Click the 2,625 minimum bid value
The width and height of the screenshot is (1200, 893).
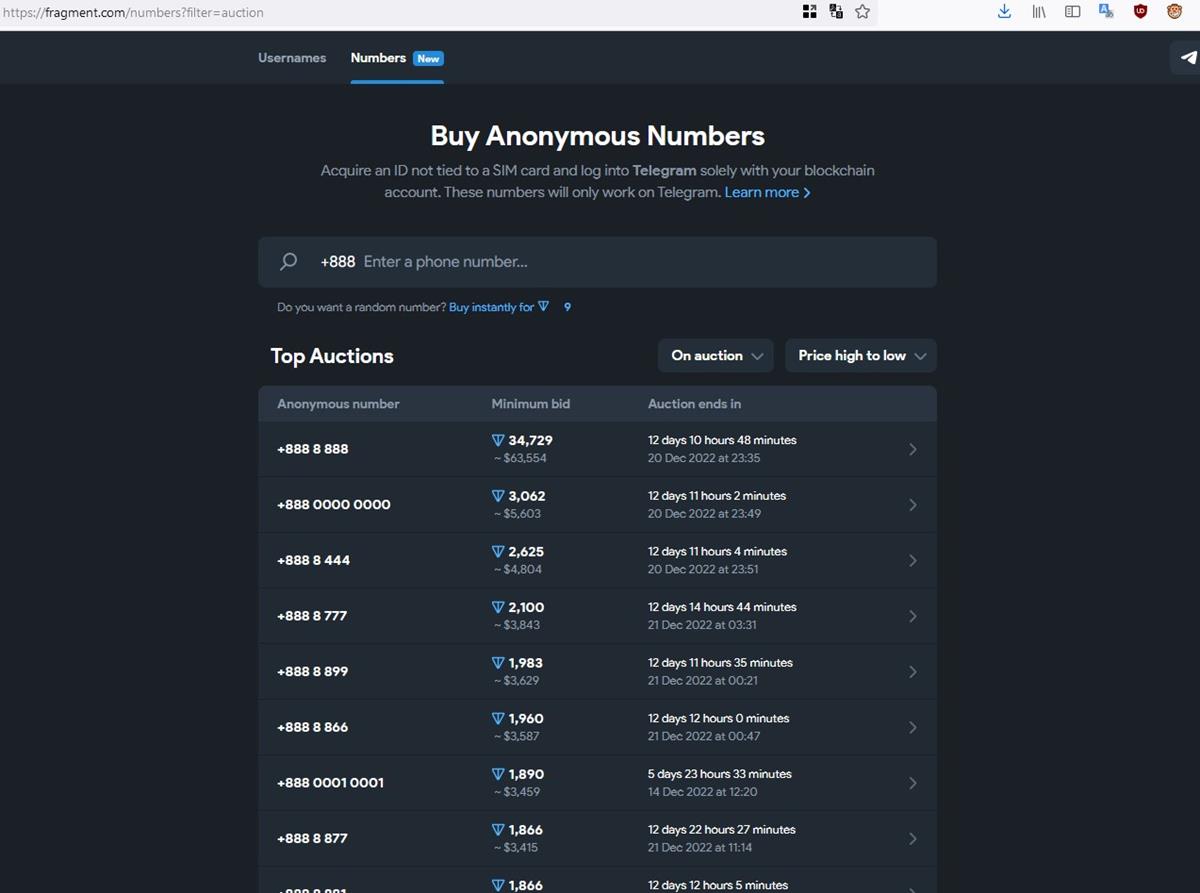tap(526, 552)
